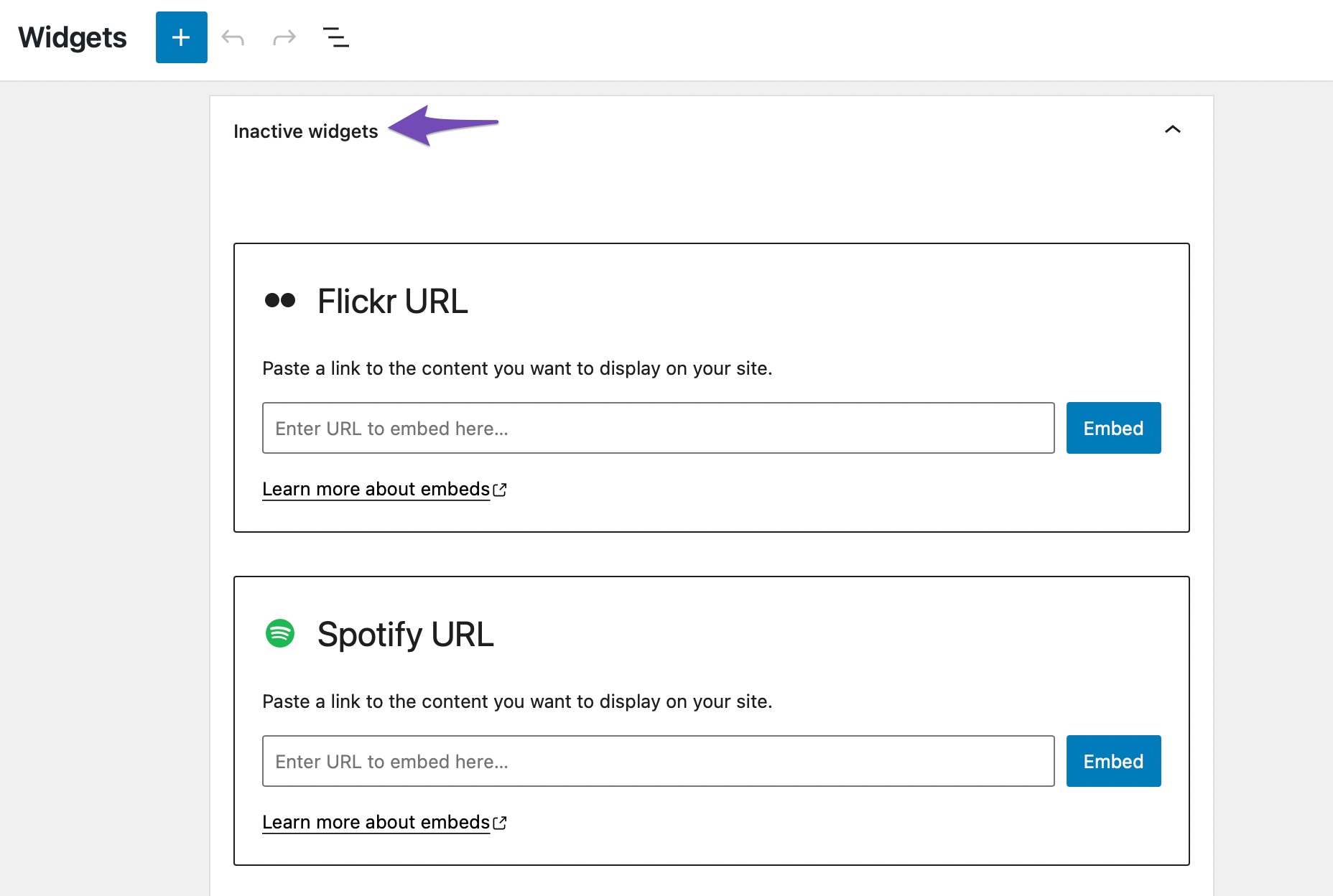The image size is (1333, 896).
Task: Click Paste a link text in Spotify block
Action: (517, 701)
